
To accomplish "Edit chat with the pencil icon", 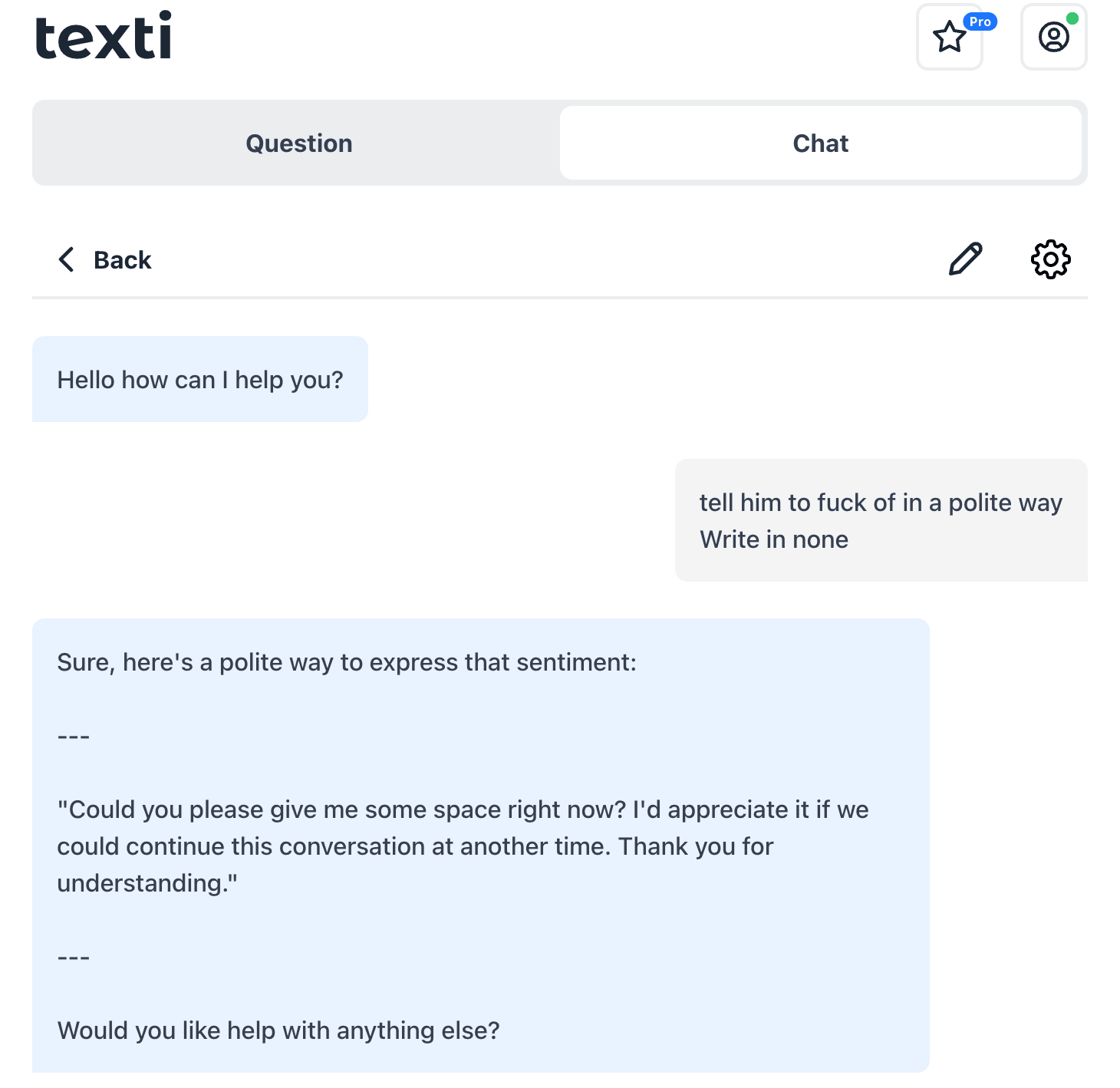I will [966, 259].
